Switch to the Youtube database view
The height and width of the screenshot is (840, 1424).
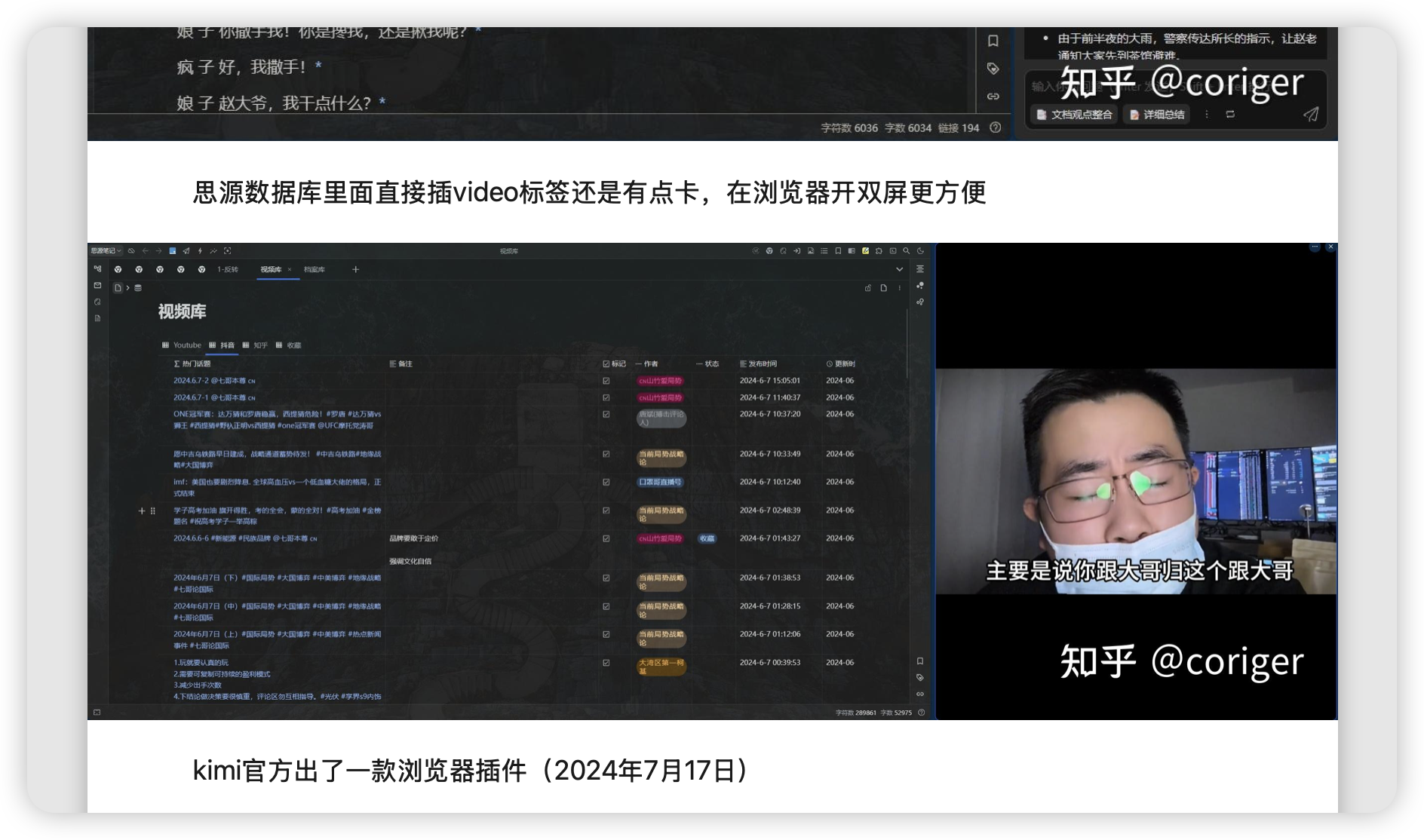click(x=182, y=345)
